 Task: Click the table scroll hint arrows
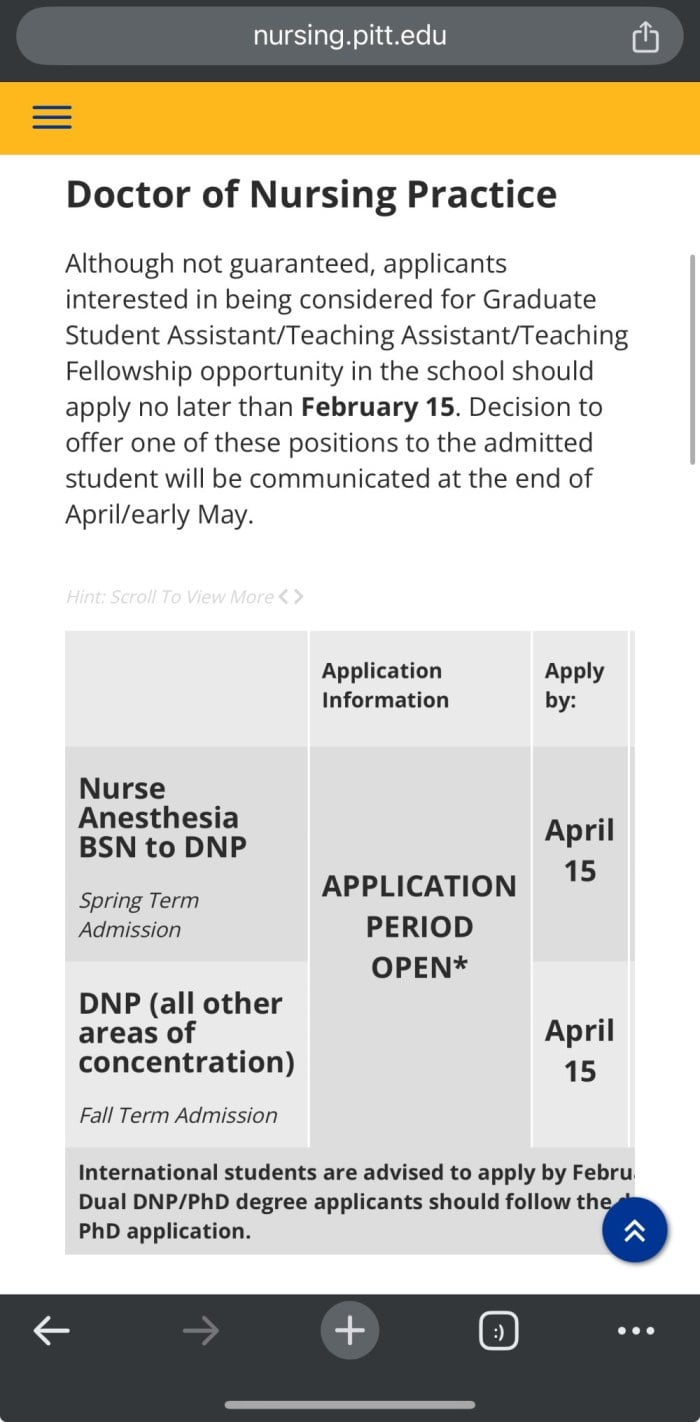coord(291,597)
